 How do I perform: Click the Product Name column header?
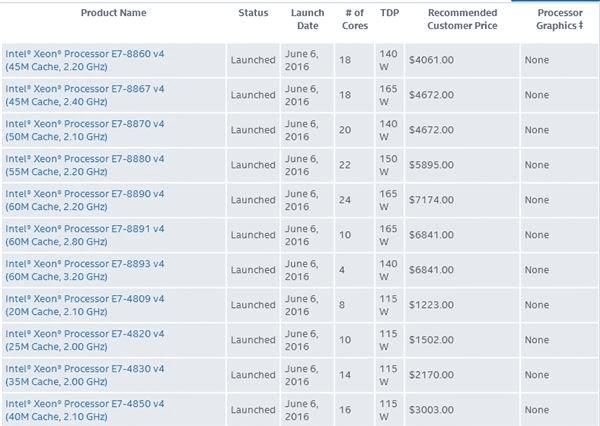click(113, 13)
